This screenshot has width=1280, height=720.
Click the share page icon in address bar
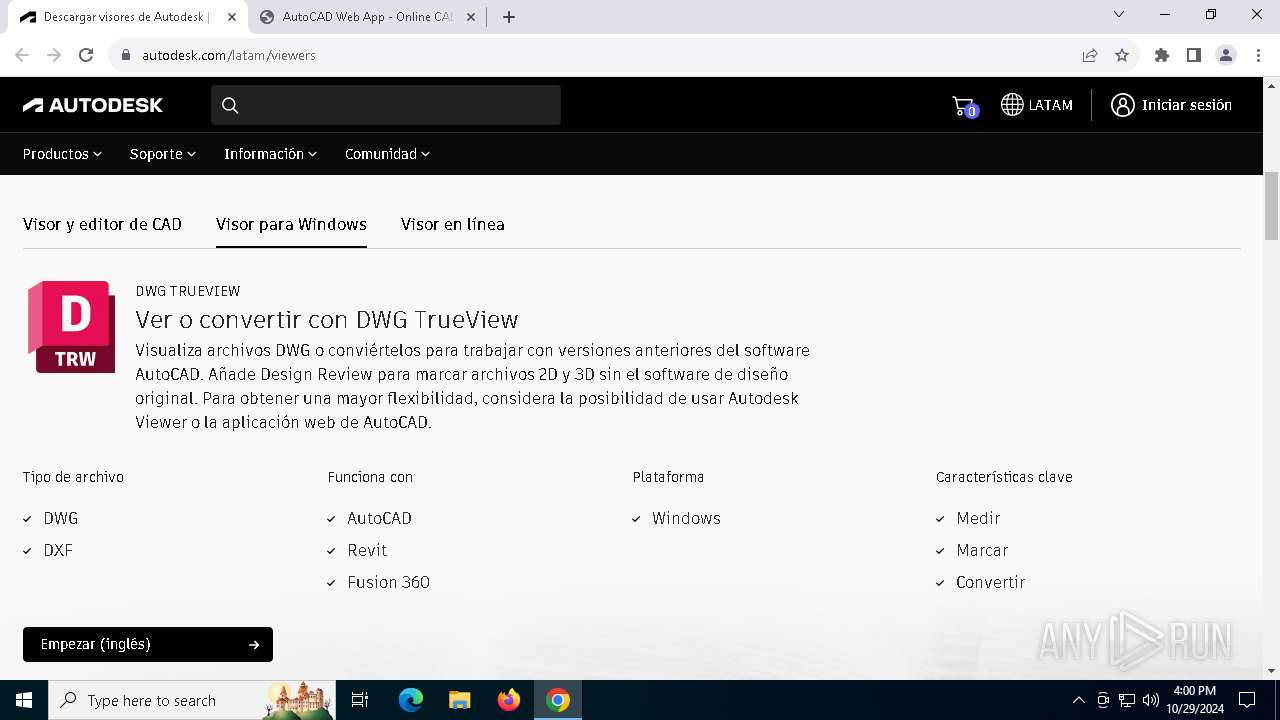[x=1090, y=55]
